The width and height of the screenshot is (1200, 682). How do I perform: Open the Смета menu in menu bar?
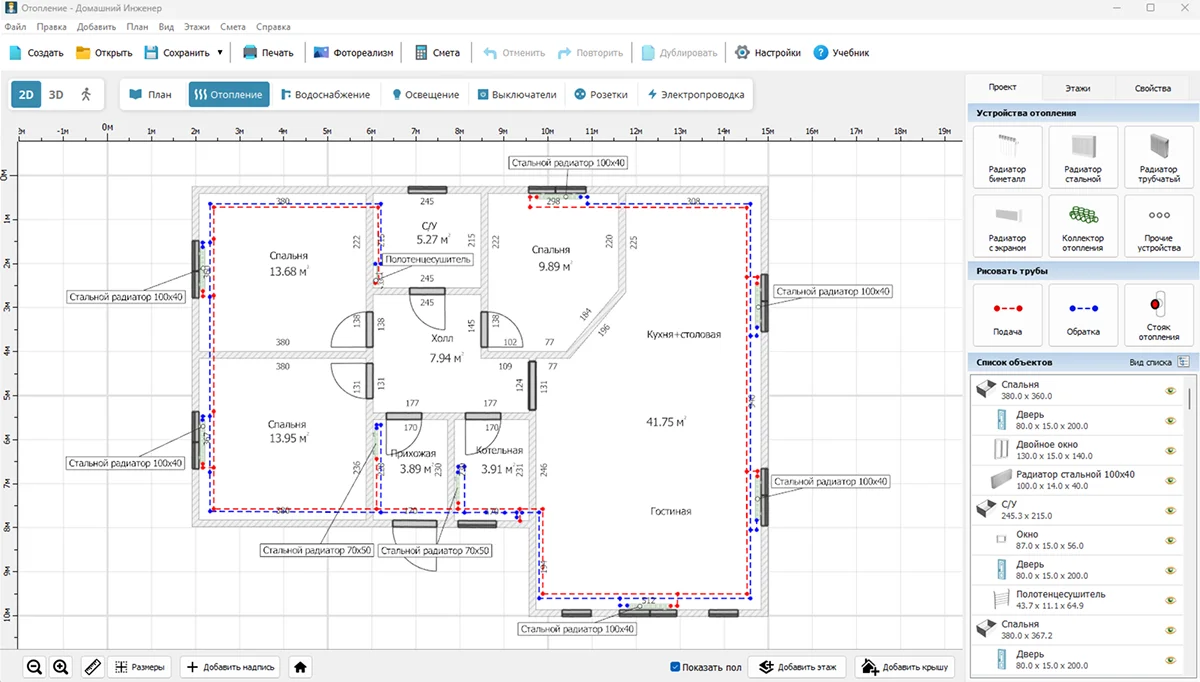232,27
